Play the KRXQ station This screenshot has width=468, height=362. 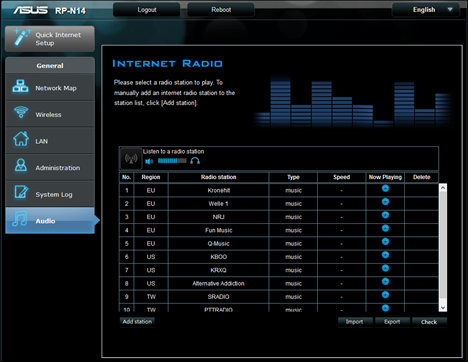pos(385,268)
